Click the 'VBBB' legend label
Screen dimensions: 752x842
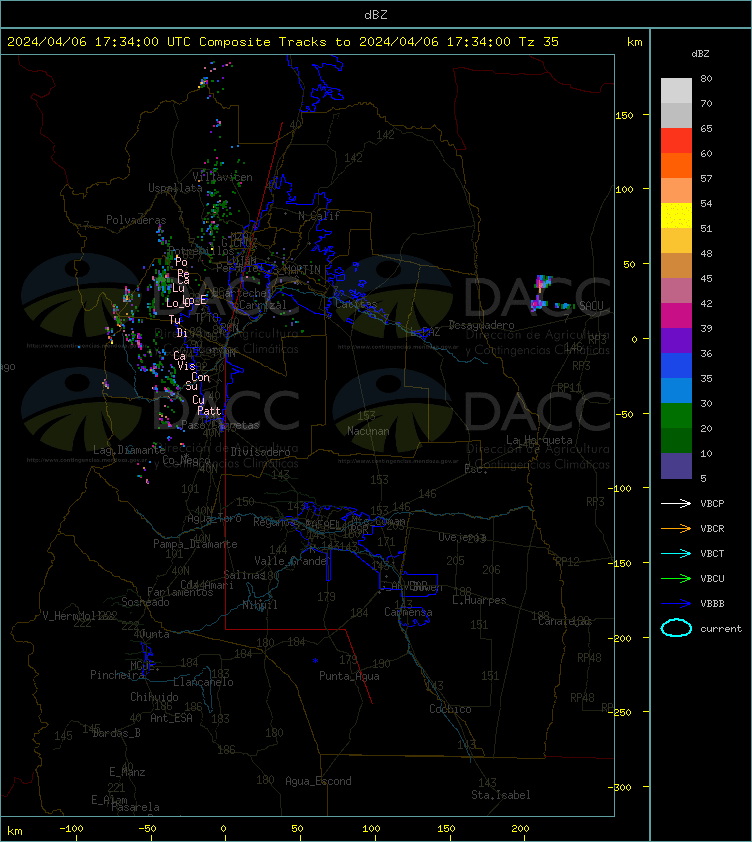pos(712,603)
